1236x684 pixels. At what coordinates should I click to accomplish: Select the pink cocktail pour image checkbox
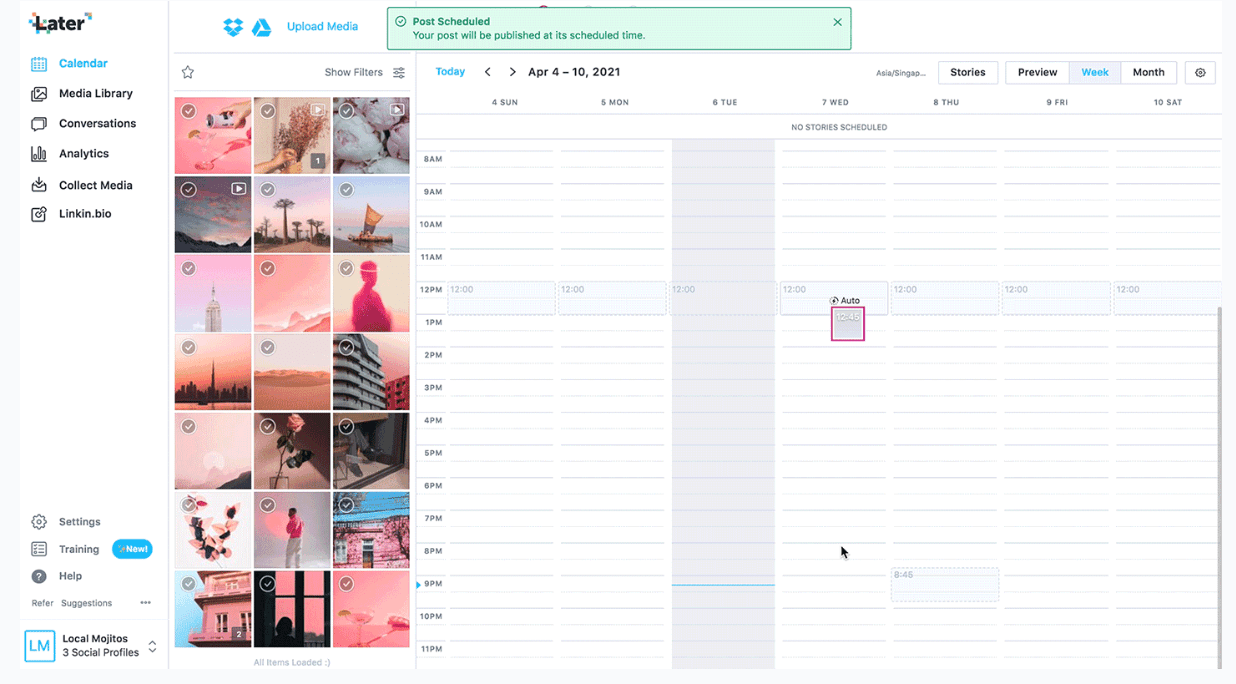pyautogui.click(x=189, y=112)
